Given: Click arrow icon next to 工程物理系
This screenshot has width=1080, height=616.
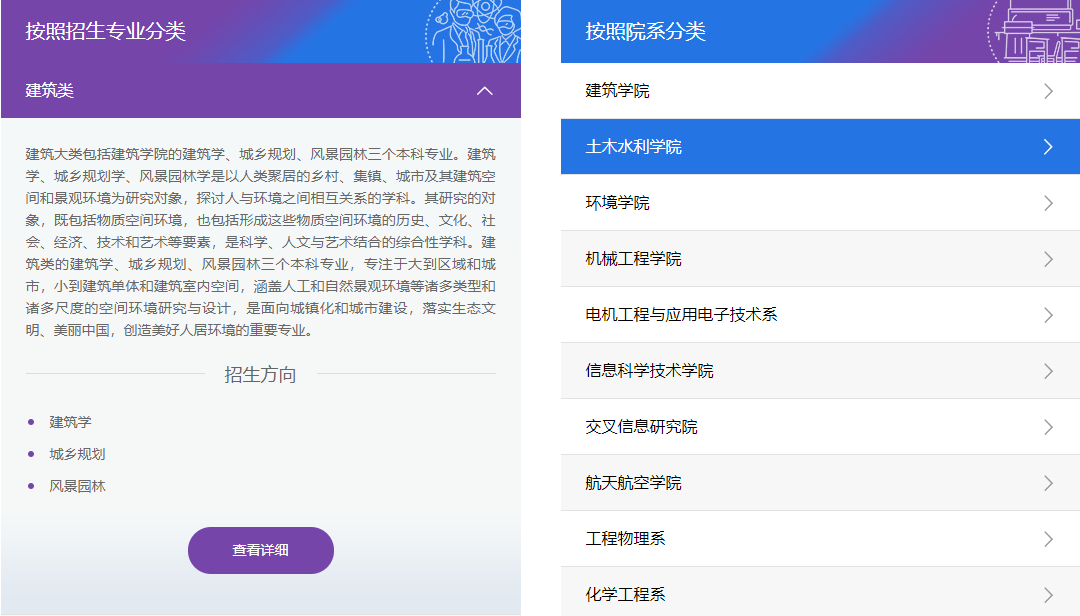Looking at the screenshot, I should tap(1048, 539).
